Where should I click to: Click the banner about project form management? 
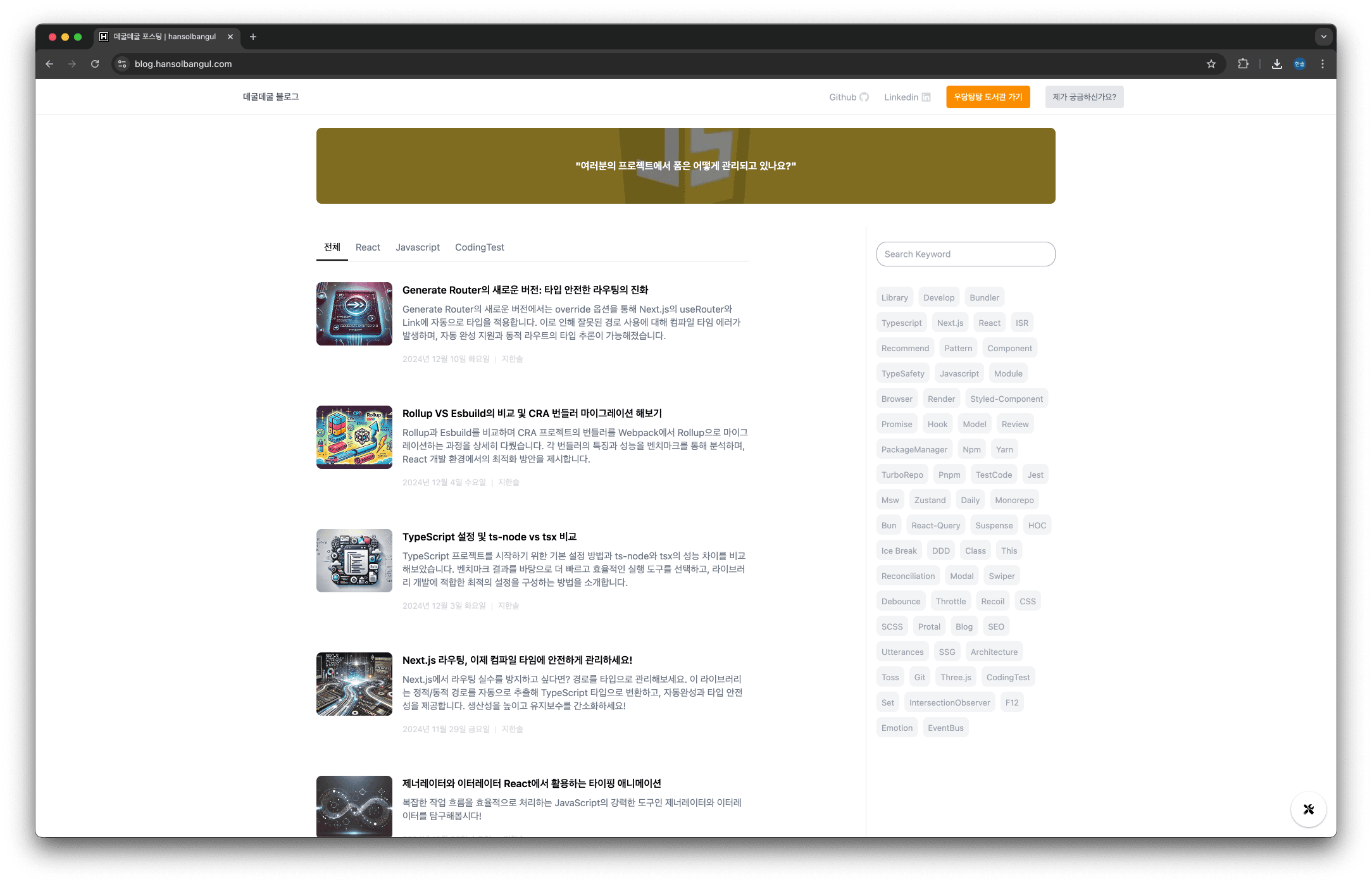point(685,166)
